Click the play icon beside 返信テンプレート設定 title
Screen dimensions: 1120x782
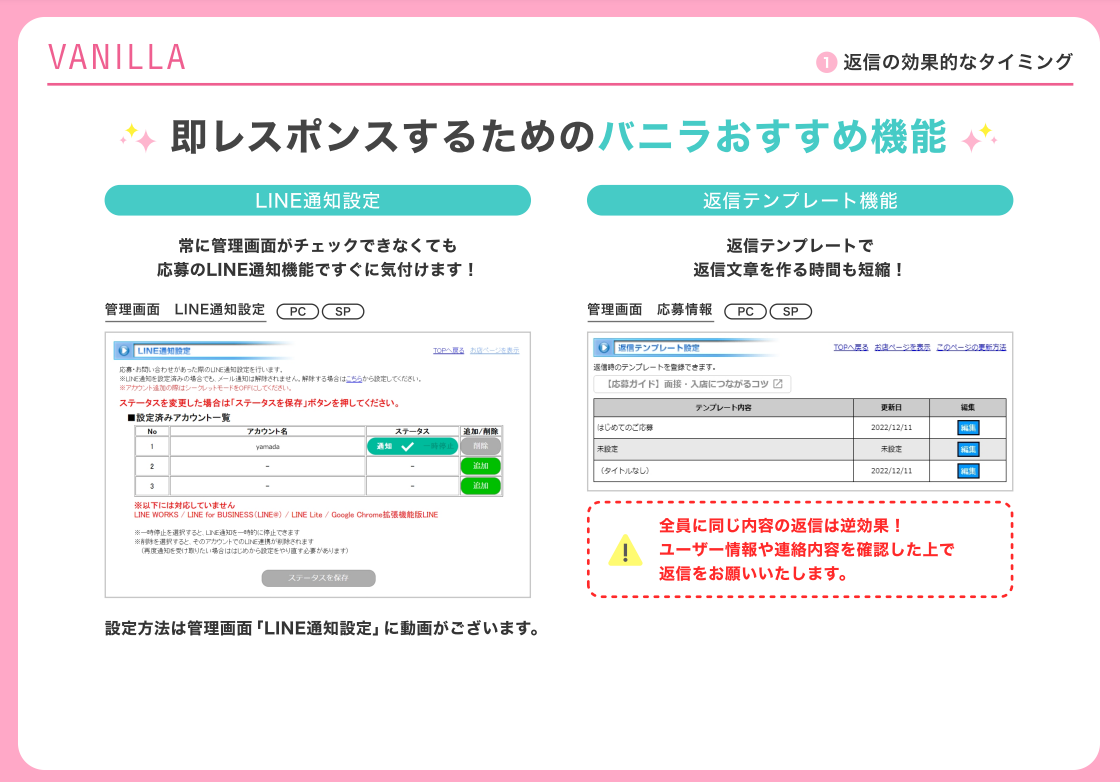[x=603, y=347]
